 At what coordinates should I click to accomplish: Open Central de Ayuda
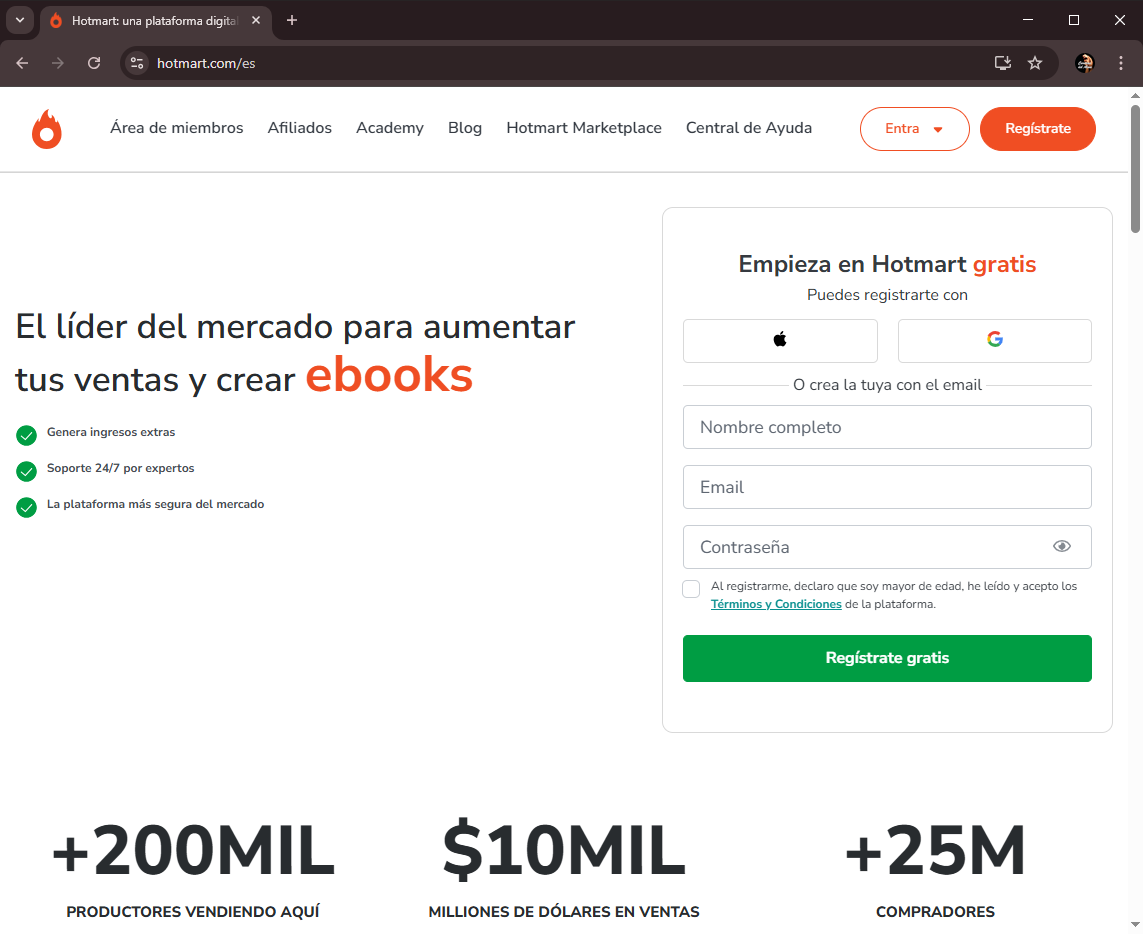point(749,128)
